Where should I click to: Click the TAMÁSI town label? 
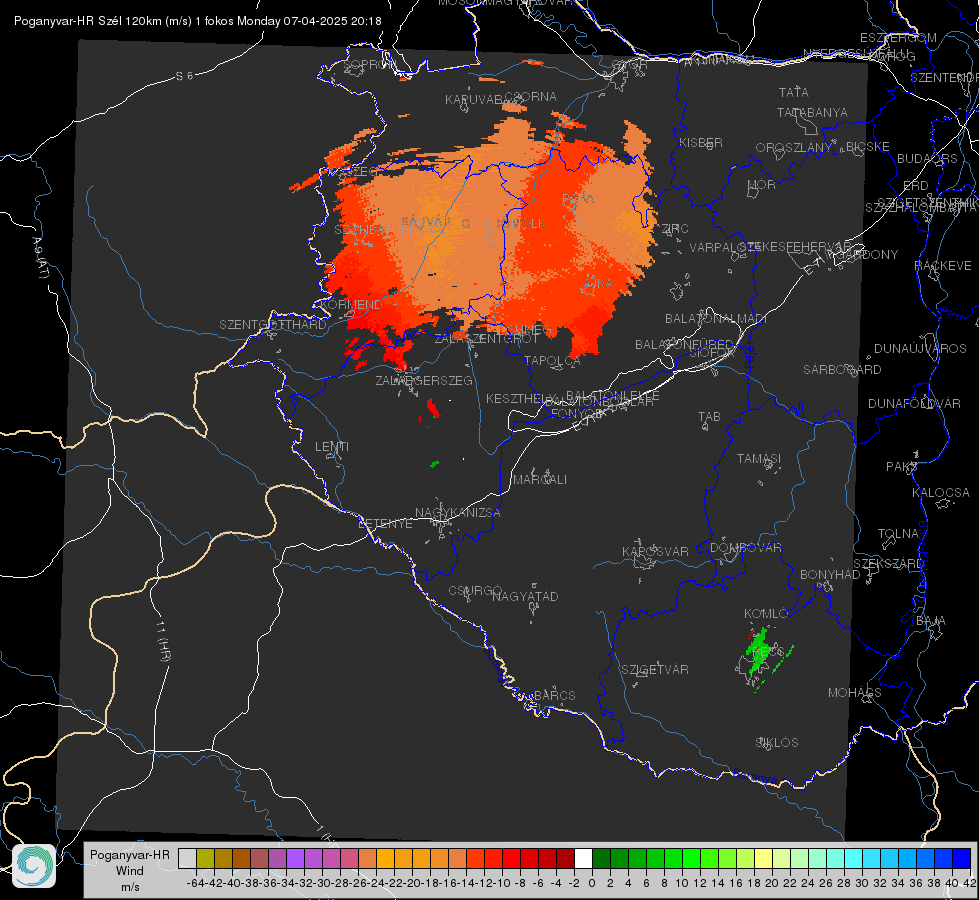(x=759, y=458)
